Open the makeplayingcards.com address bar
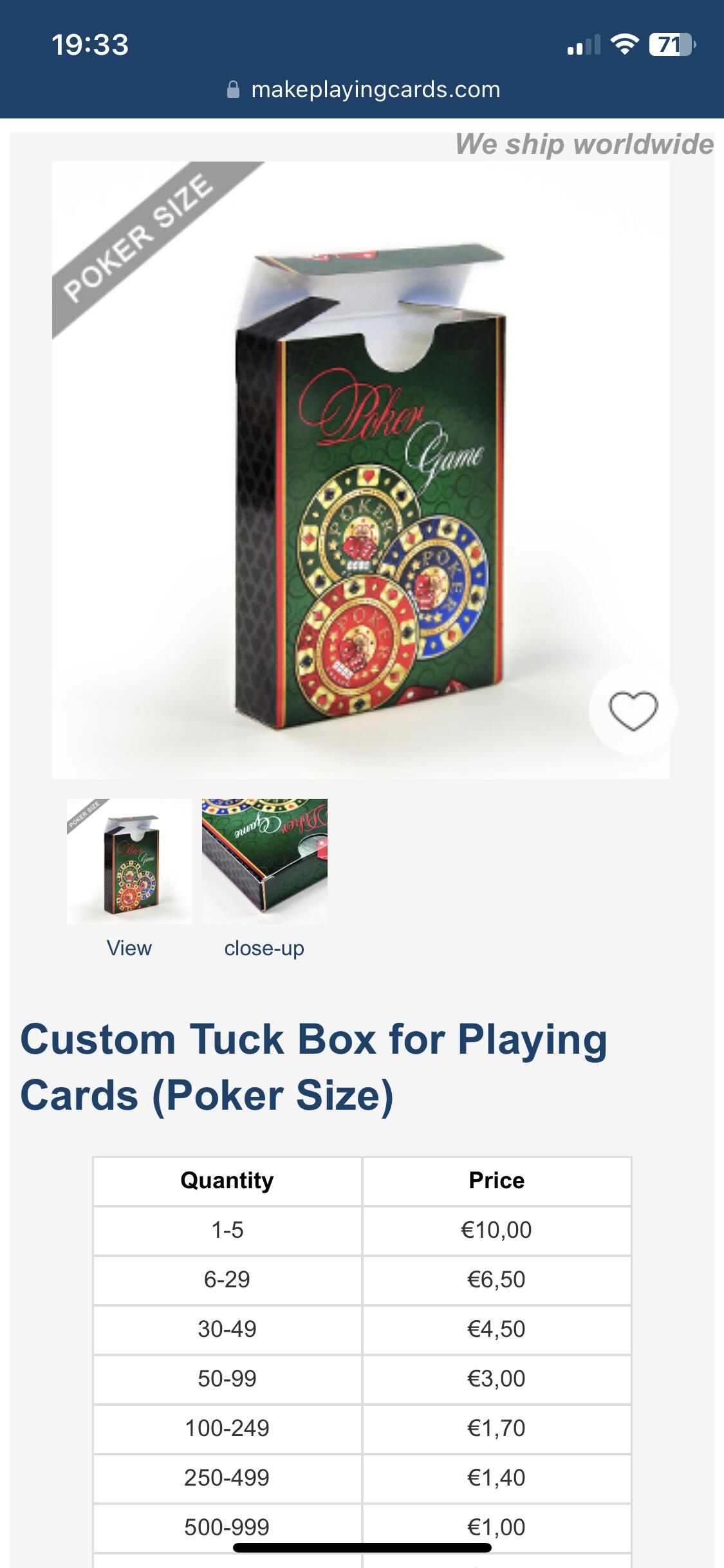Screen dimensions: 724x1568 point(363,89)
